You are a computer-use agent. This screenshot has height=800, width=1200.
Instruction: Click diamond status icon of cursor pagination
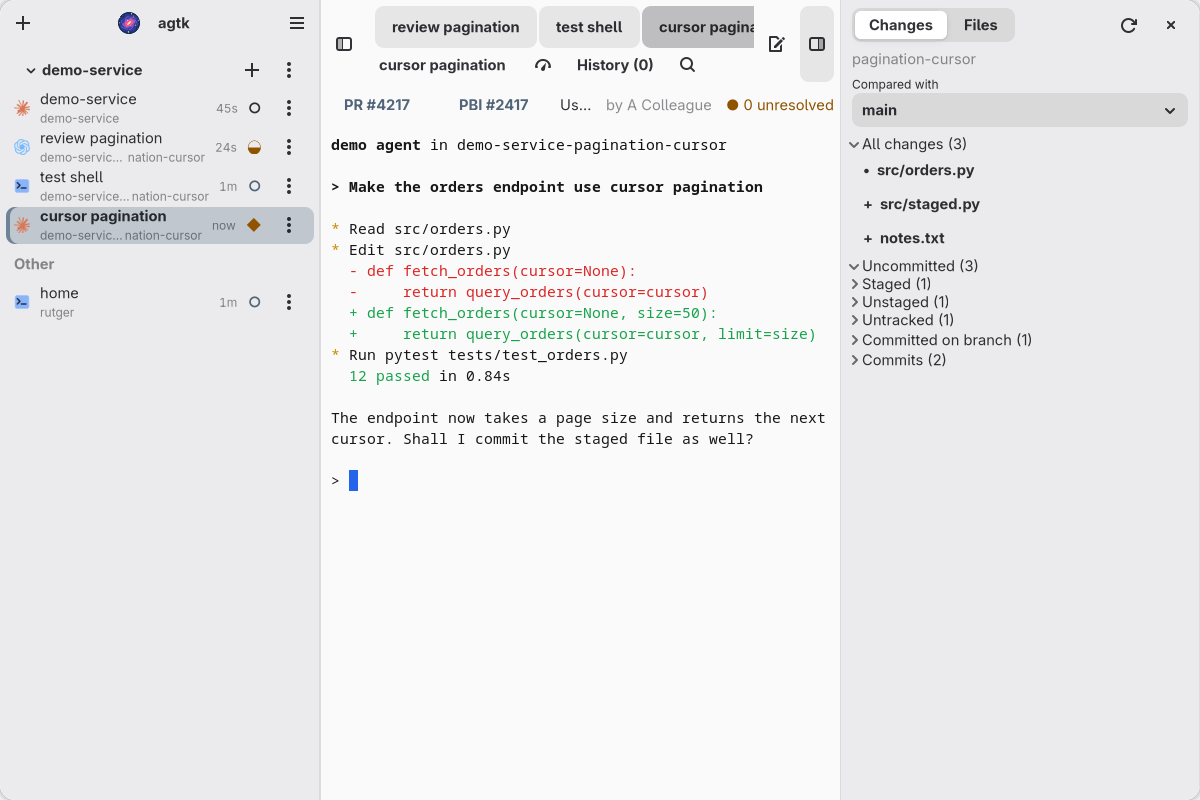point(254,225)
